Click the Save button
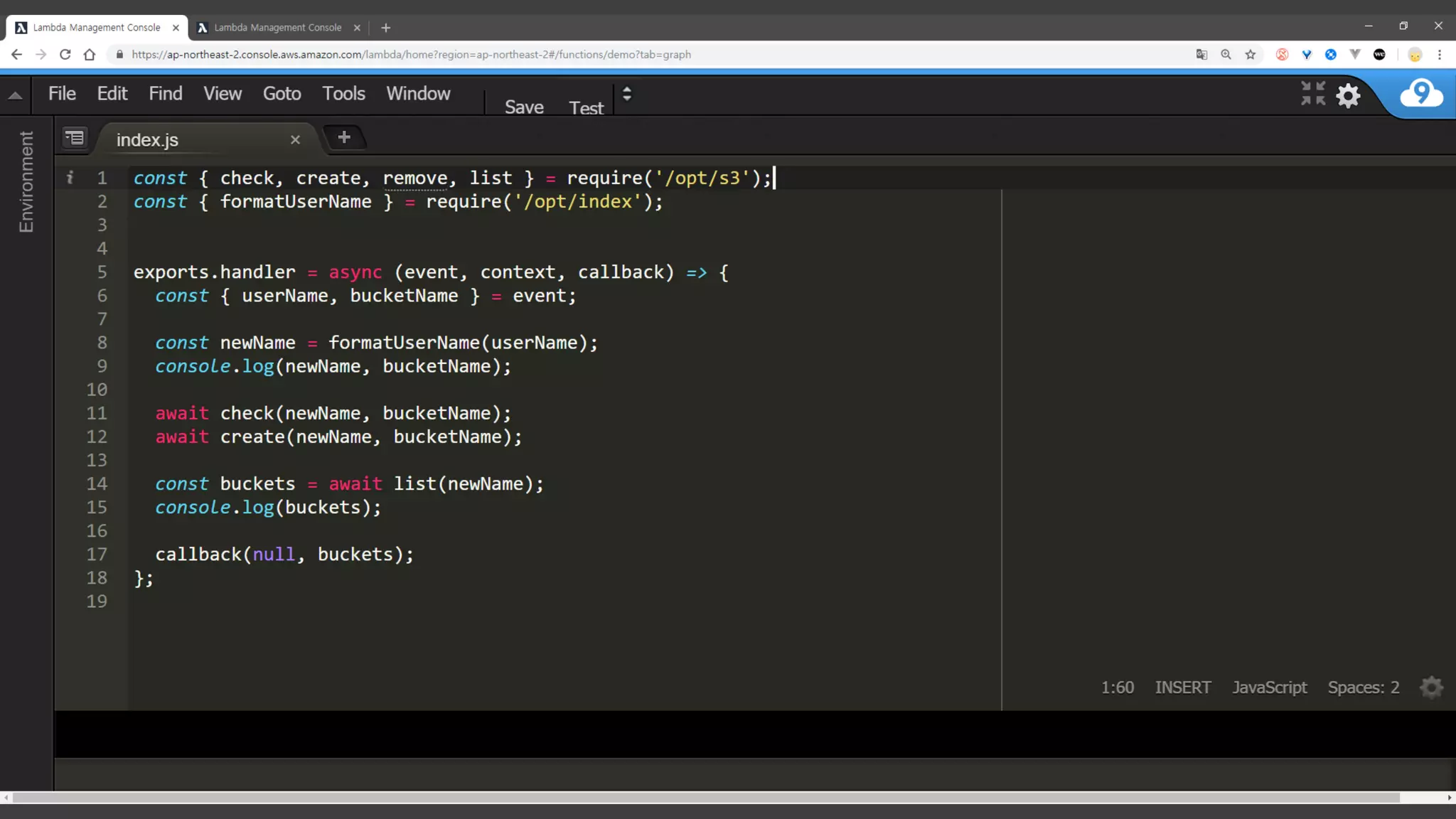 click(524, 107)
